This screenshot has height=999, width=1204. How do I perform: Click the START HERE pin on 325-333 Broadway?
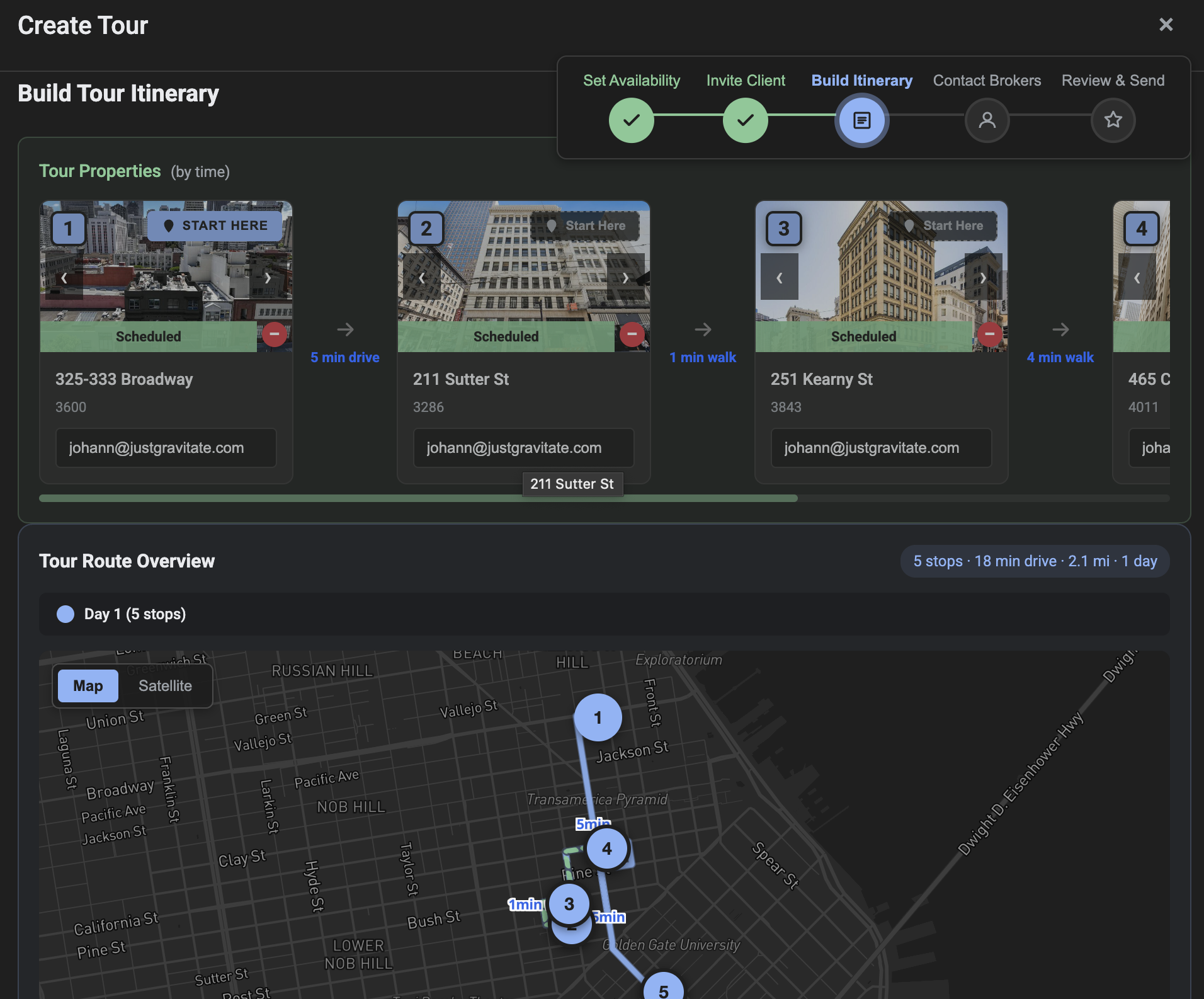click(215, 225)
